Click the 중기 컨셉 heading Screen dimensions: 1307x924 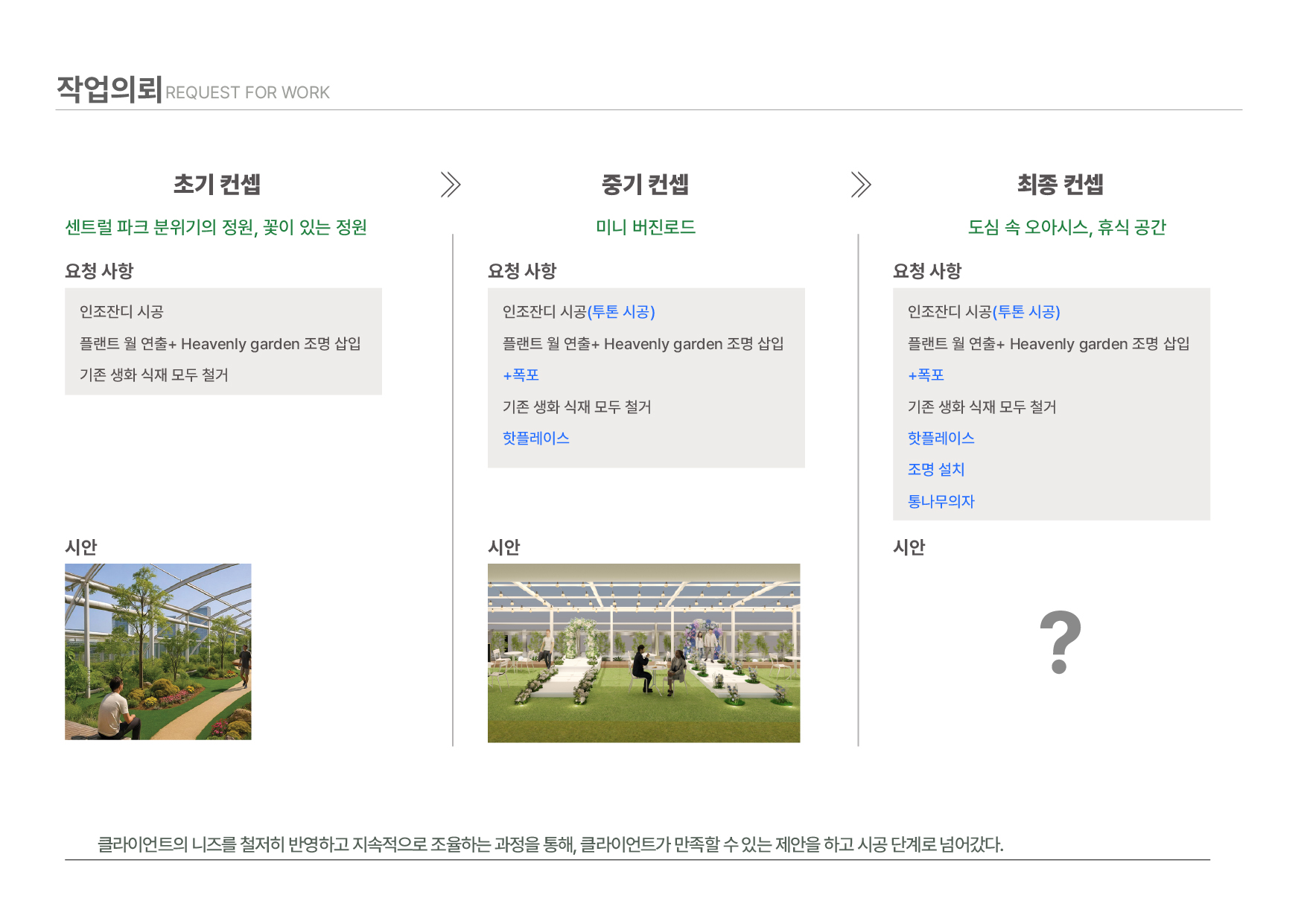pos(645,185)
